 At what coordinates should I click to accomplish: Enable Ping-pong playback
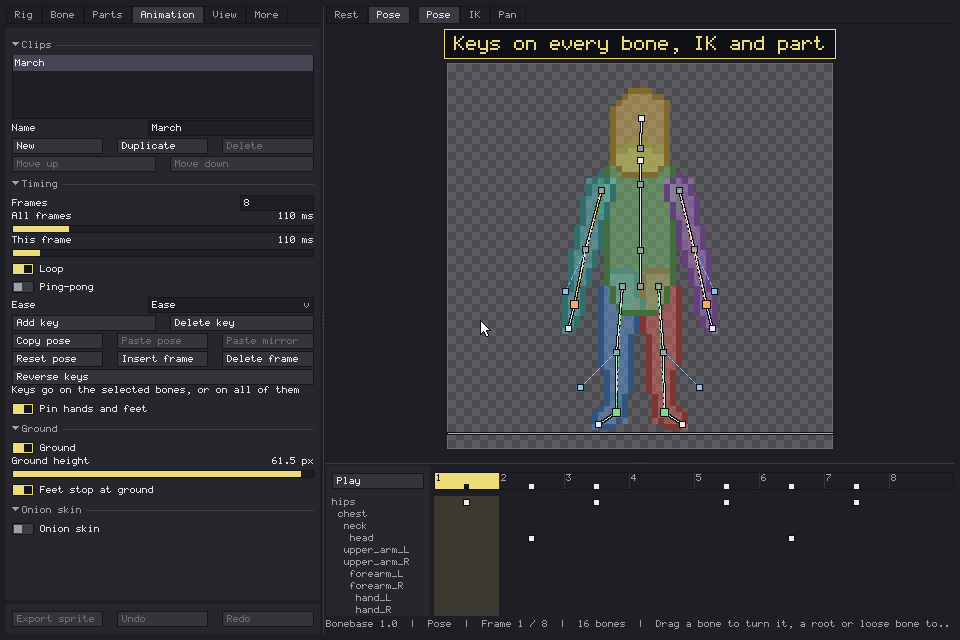tap(23, 287)
